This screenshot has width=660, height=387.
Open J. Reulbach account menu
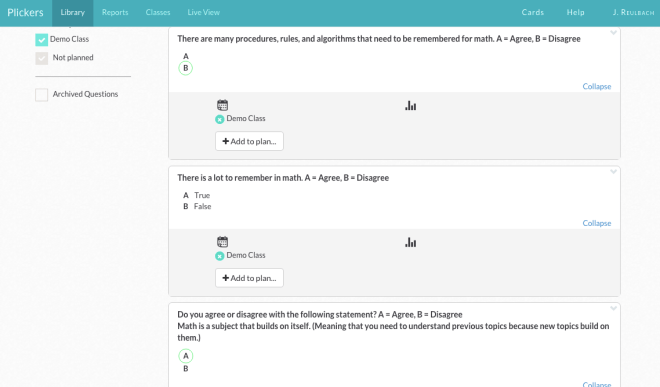[633, 13]
